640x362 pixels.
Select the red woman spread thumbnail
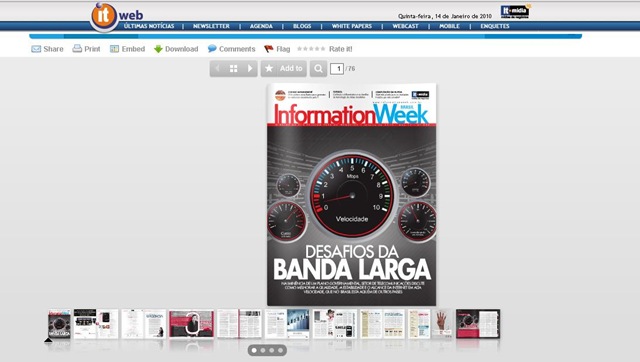[191, 324]
